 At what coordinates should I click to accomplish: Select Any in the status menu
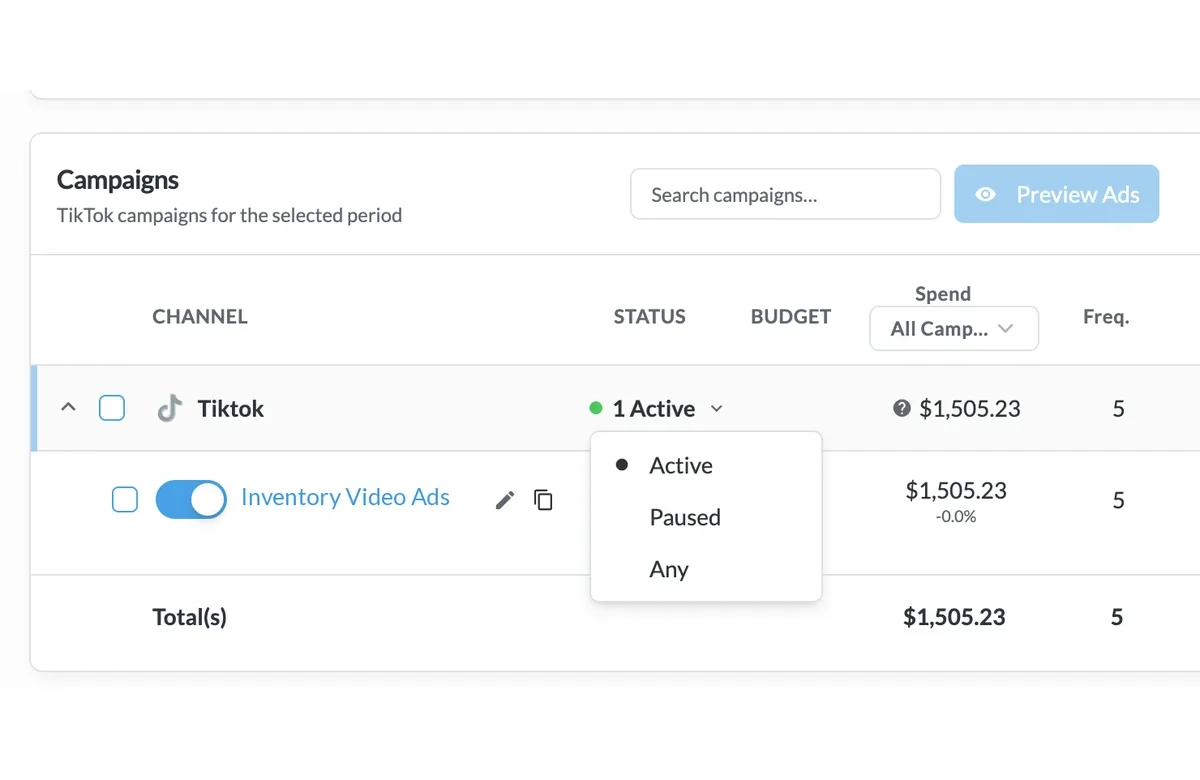coord(706,569)
